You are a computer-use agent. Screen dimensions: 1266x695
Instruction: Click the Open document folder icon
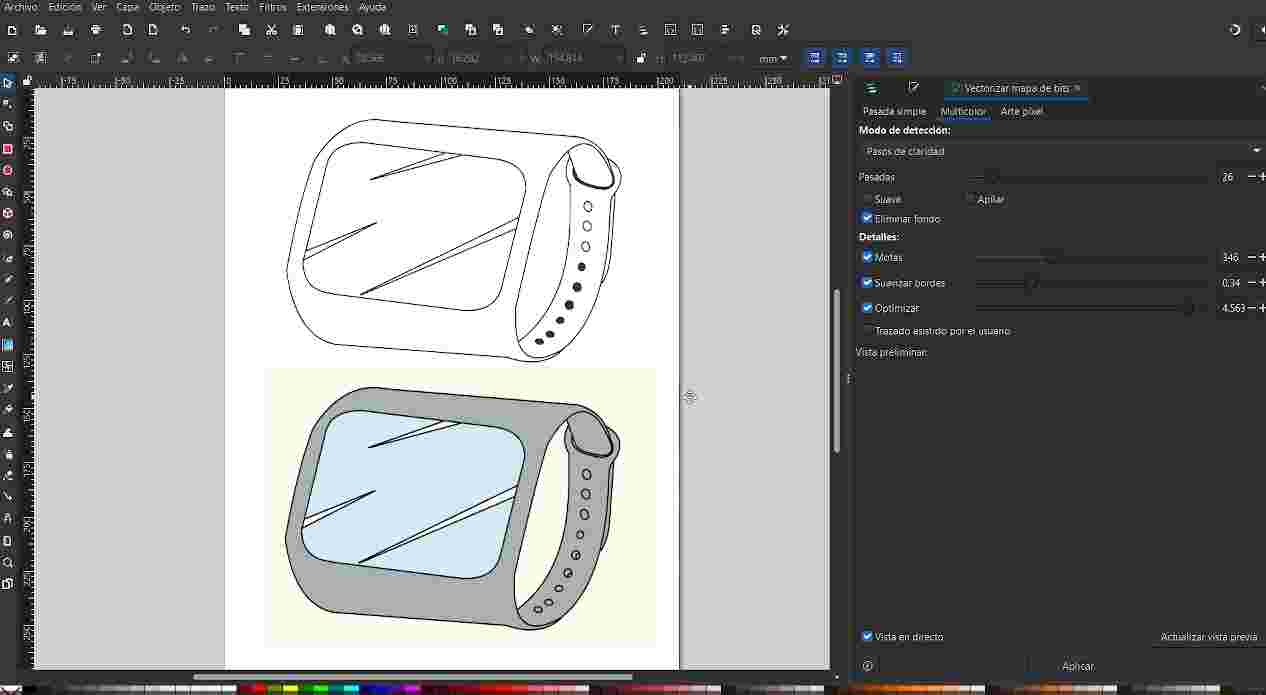40,30
